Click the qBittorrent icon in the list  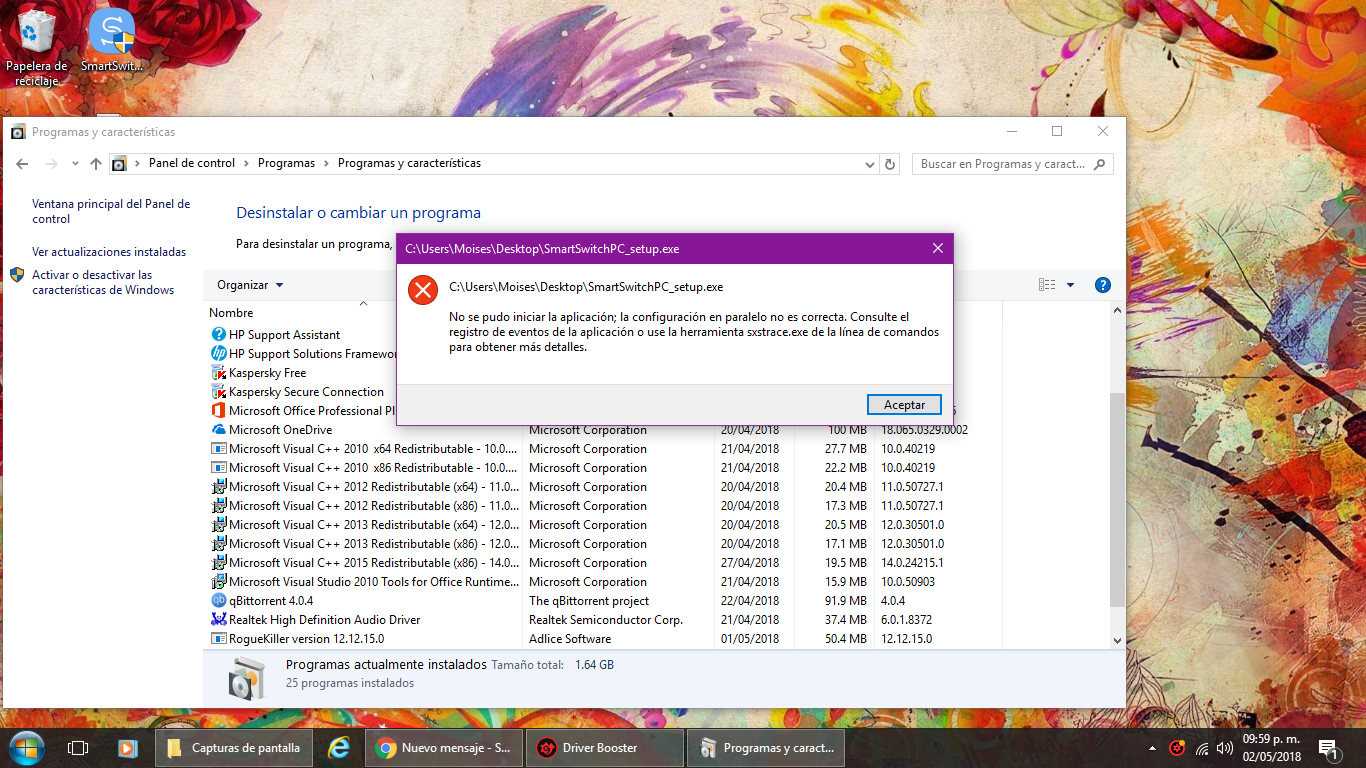coord(219,600)
